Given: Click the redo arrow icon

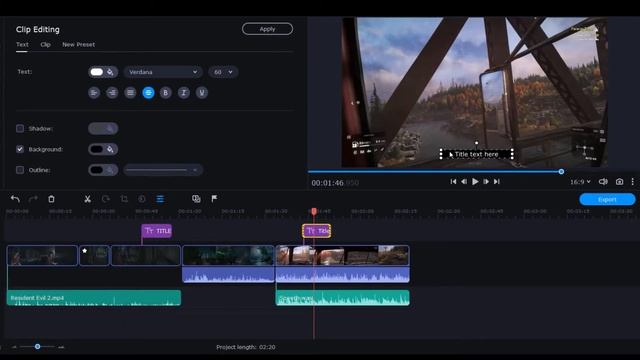Looking at the screenshot, I should point(33,199).
